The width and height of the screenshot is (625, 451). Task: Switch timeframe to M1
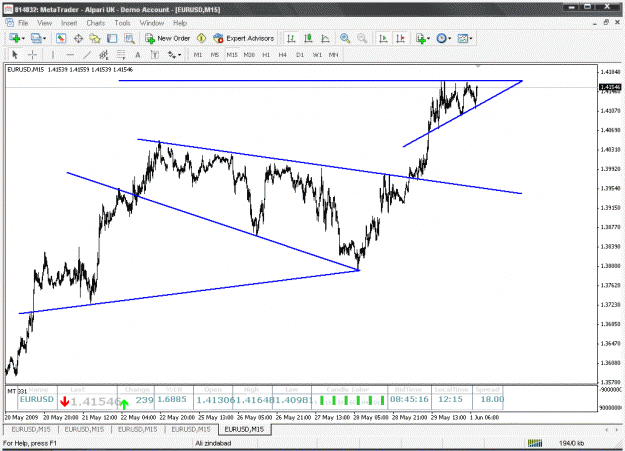198,55
